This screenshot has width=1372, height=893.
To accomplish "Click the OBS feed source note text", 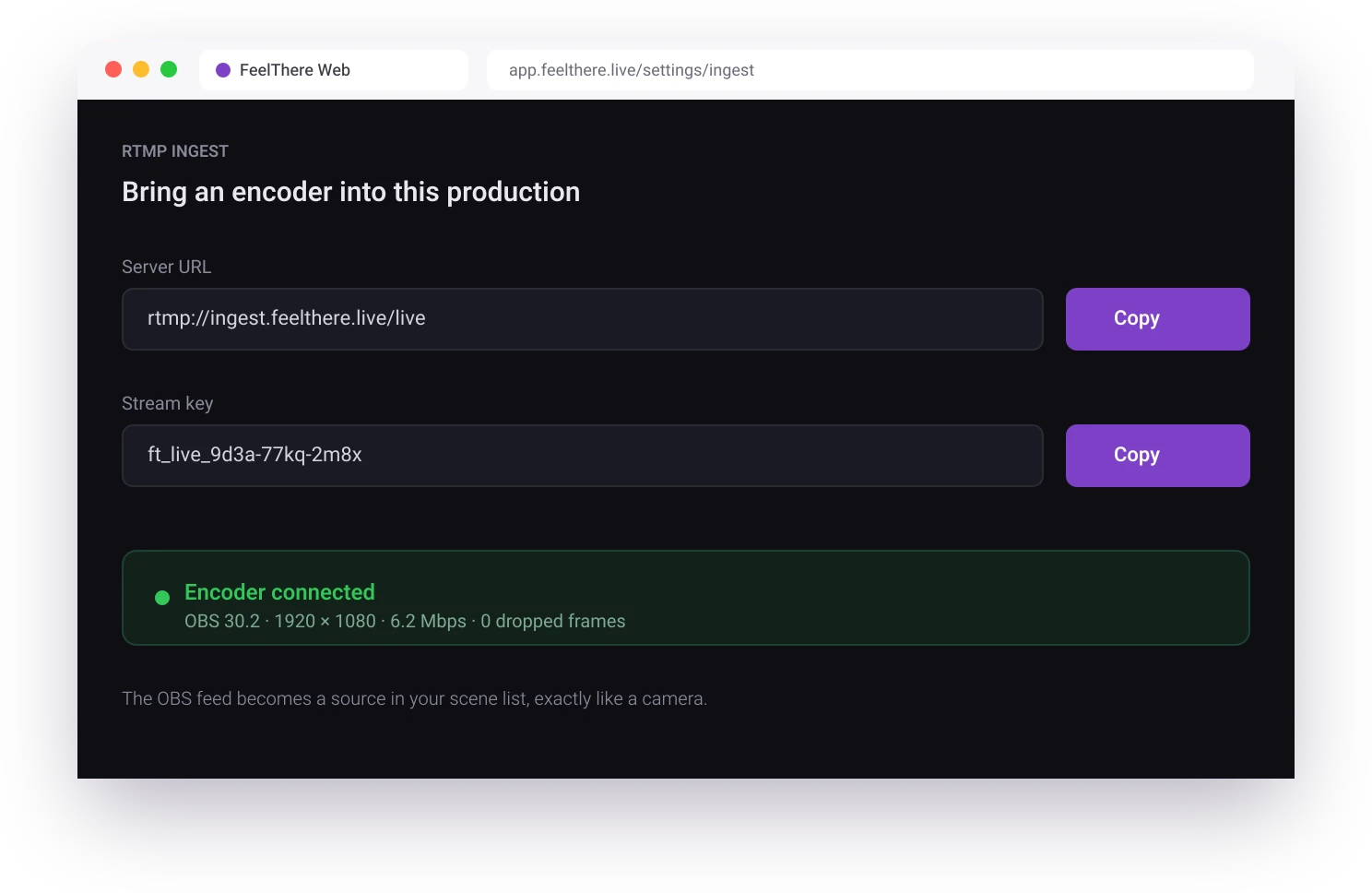I will (x=414, y=698).
